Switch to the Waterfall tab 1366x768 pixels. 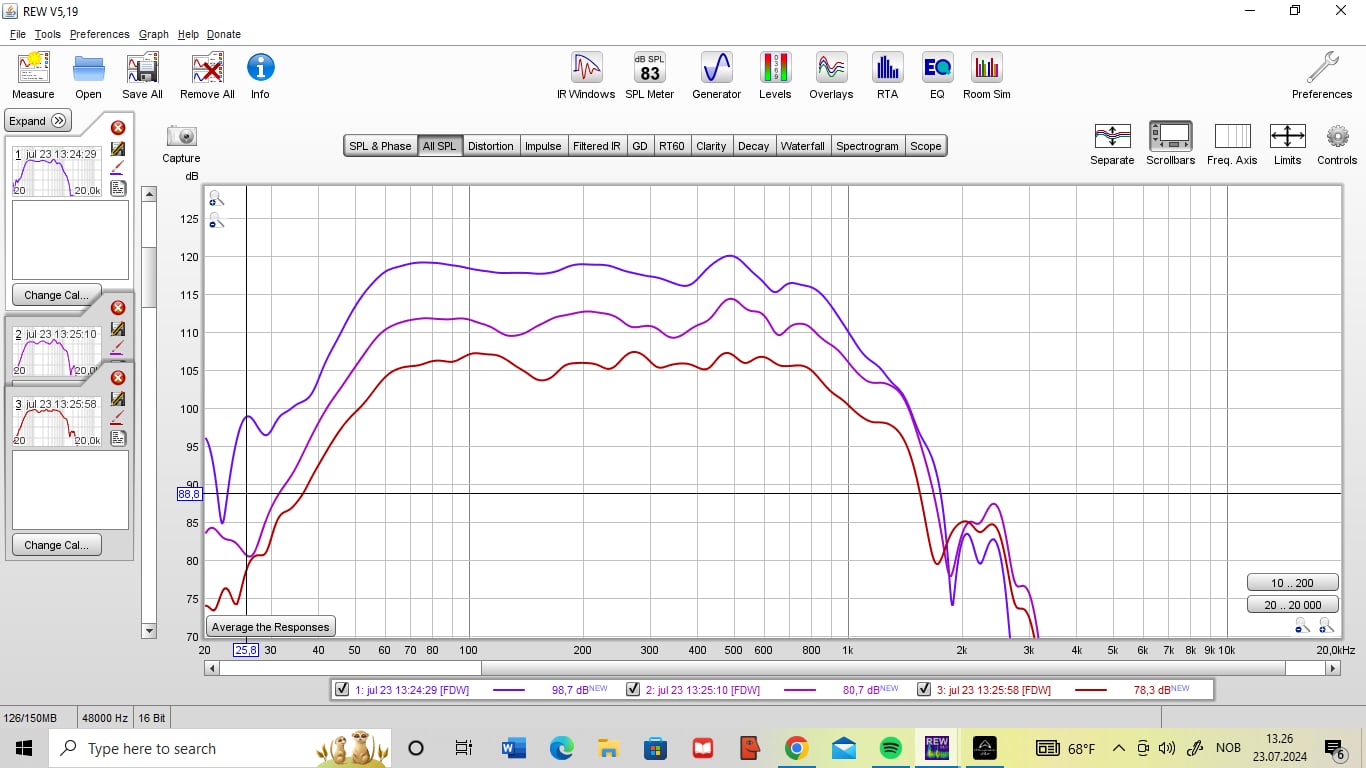[x=802, y=146]
